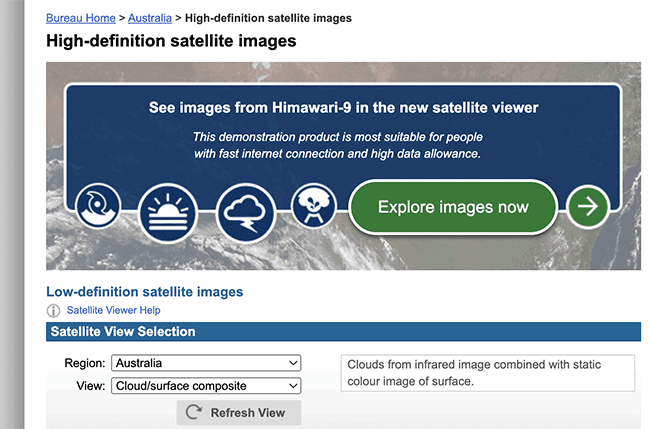The height and width of the screenshot is (429, 650).
Task: Click the Refresh View button
Action: tap(239, 412)
